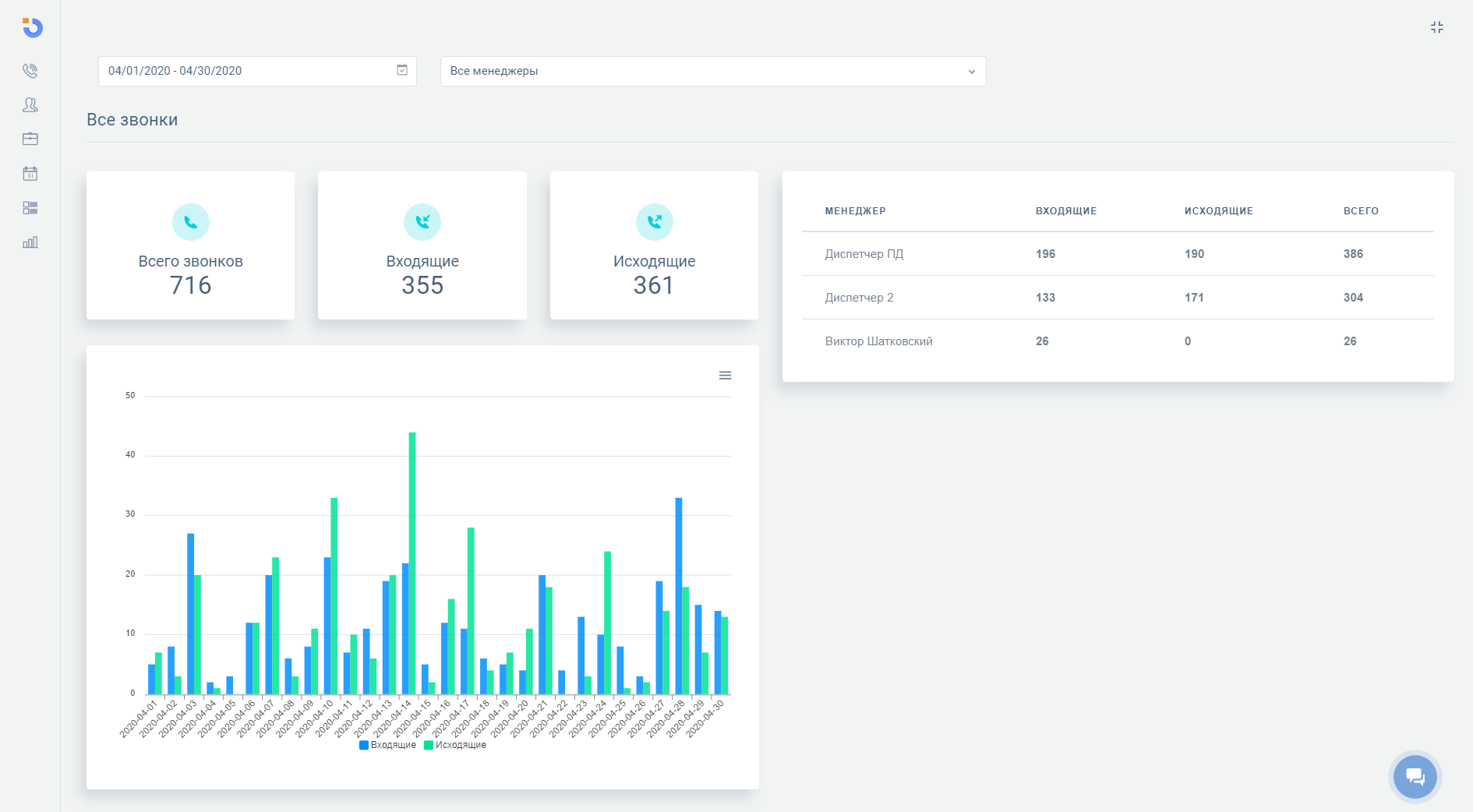The height and width of the screenshot is (812, 1473).
Task: Toggle the Входящие series in chart legend
Action: pos(387,745)
